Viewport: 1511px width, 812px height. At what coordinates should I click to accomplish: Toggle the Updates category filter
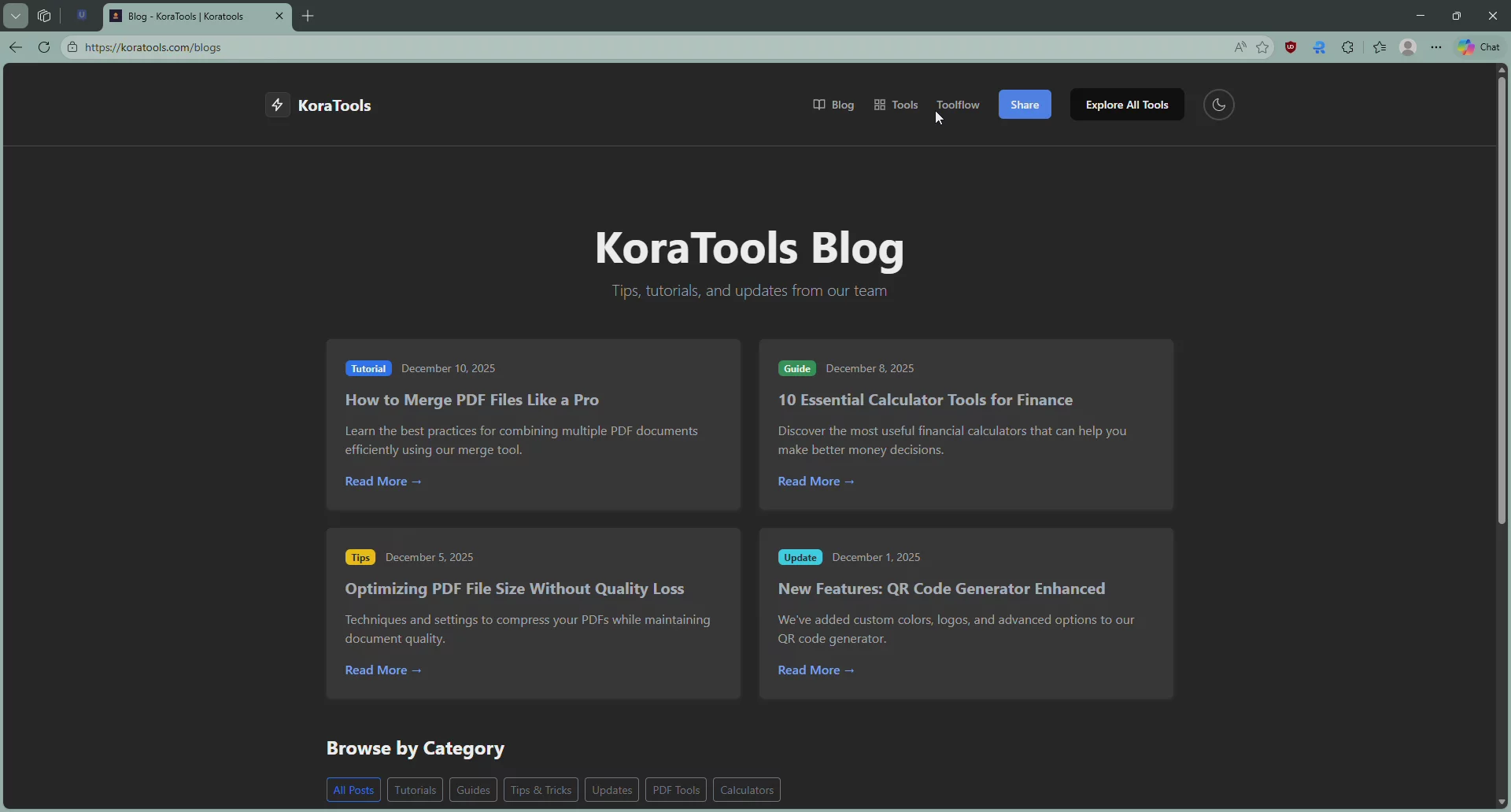click(x=612, y=790)
